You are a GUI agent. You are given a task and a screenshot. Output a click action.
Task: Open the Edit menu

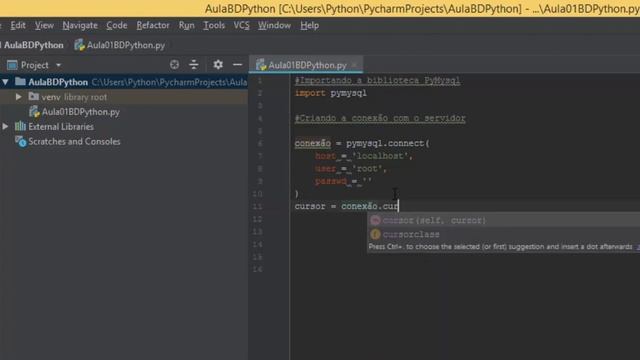point(18,25)
